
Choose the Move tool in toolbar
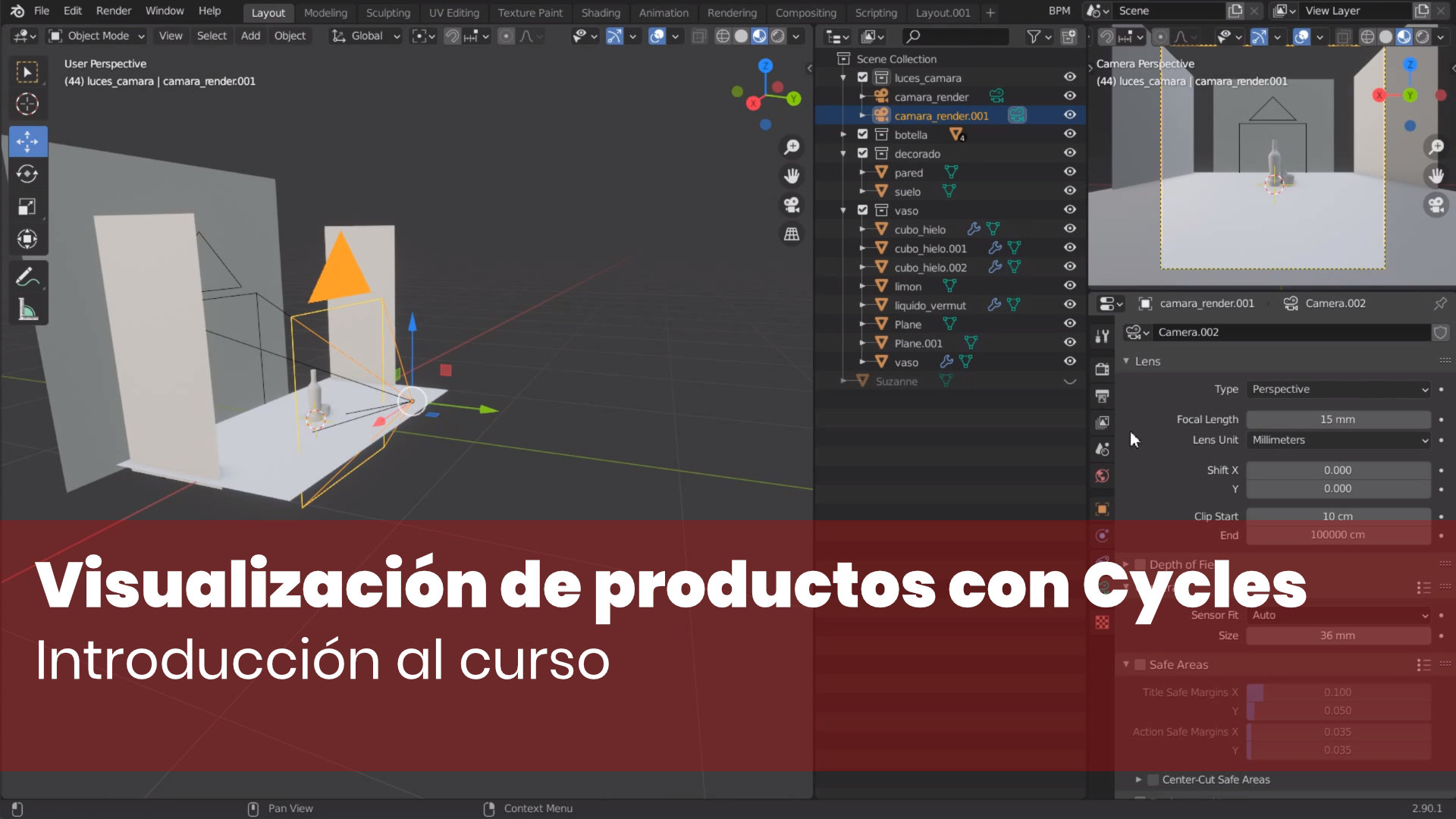(x=27, y=141)
